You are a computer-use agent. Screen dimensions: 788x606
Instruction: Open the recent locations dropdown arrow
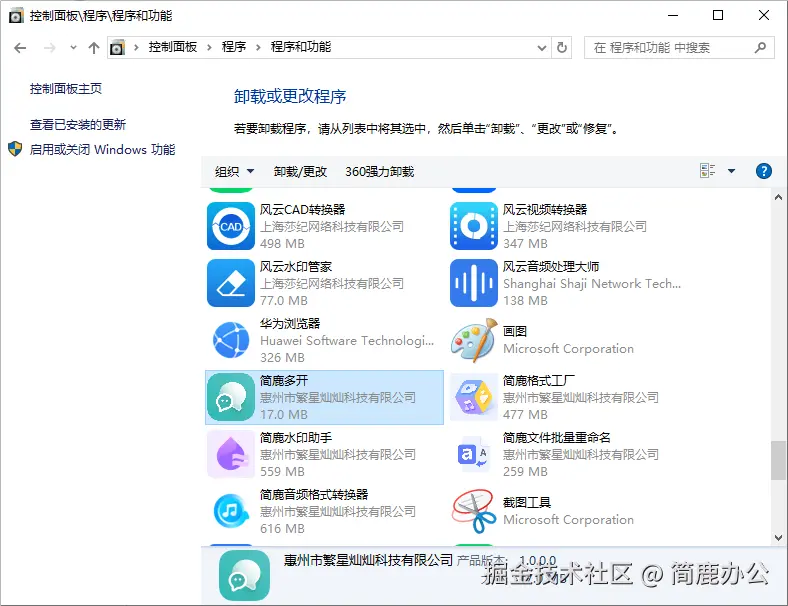point(73,48)
